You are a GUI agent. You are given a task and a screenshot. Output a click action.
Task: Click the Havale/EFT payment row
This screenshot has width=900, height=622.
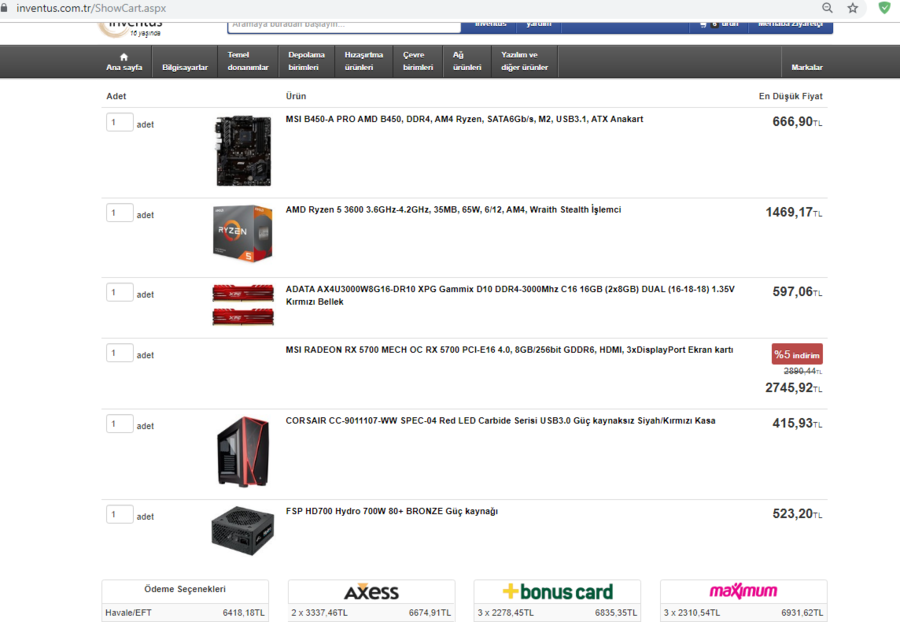click(185, 613)
